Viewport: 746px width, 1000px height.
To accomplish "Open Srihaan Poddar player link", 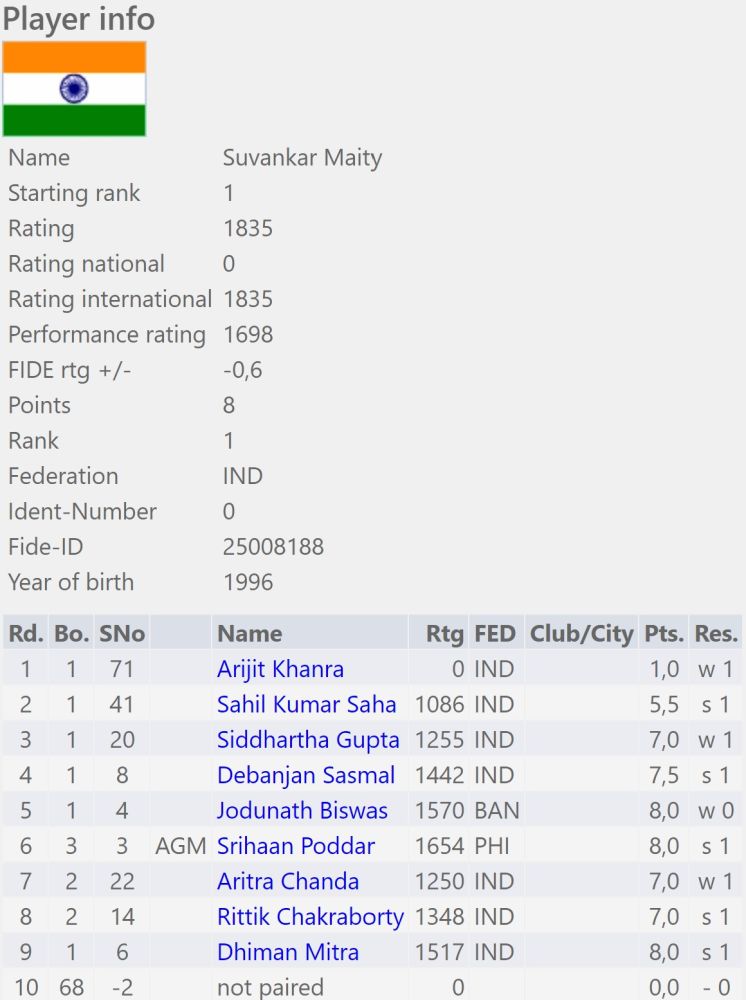I will pyautogui.click(x=296, y=846).
